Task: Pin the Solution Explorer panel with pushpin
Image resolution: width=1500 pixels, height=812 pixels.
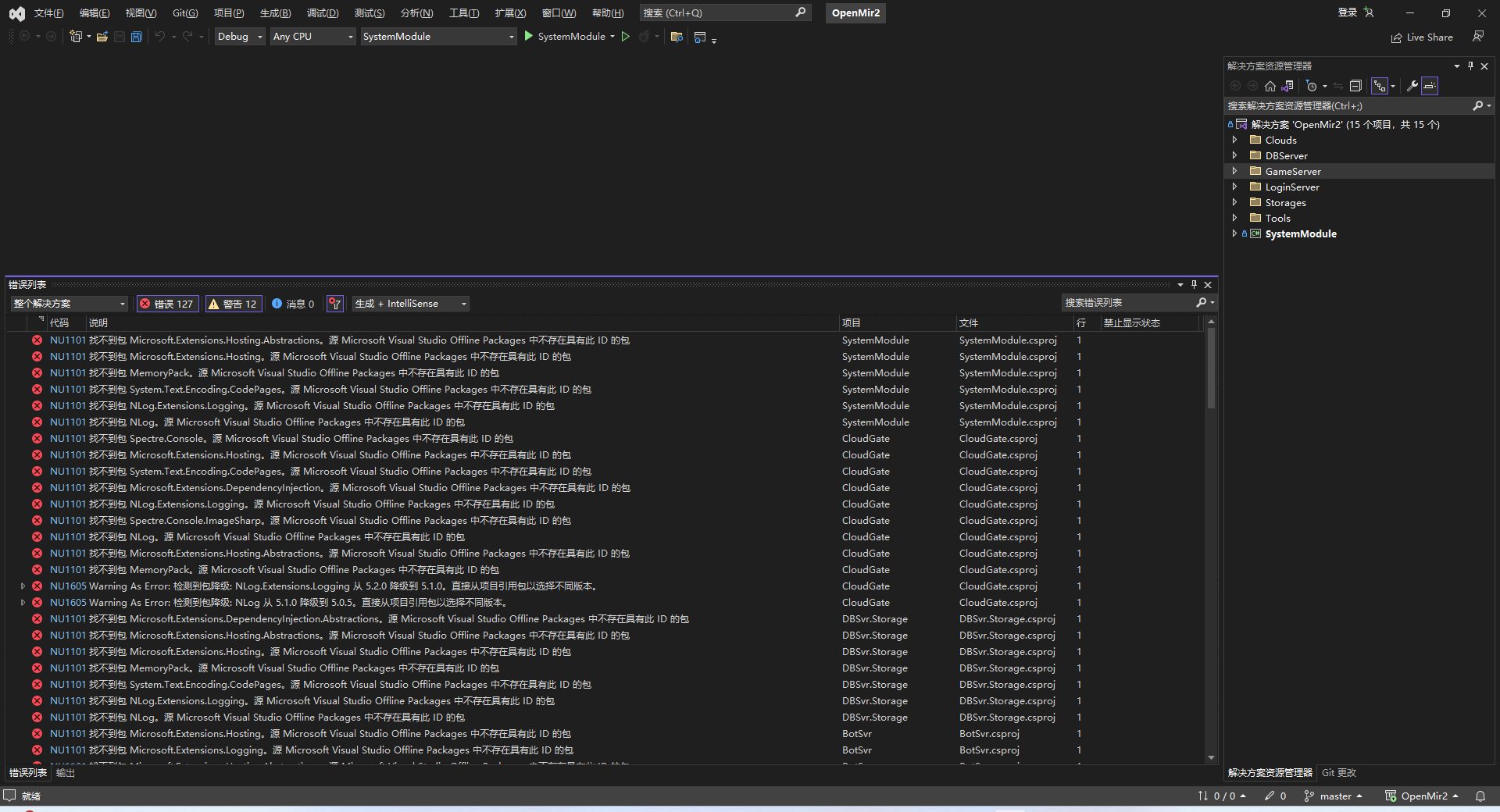Action: 1470,66
